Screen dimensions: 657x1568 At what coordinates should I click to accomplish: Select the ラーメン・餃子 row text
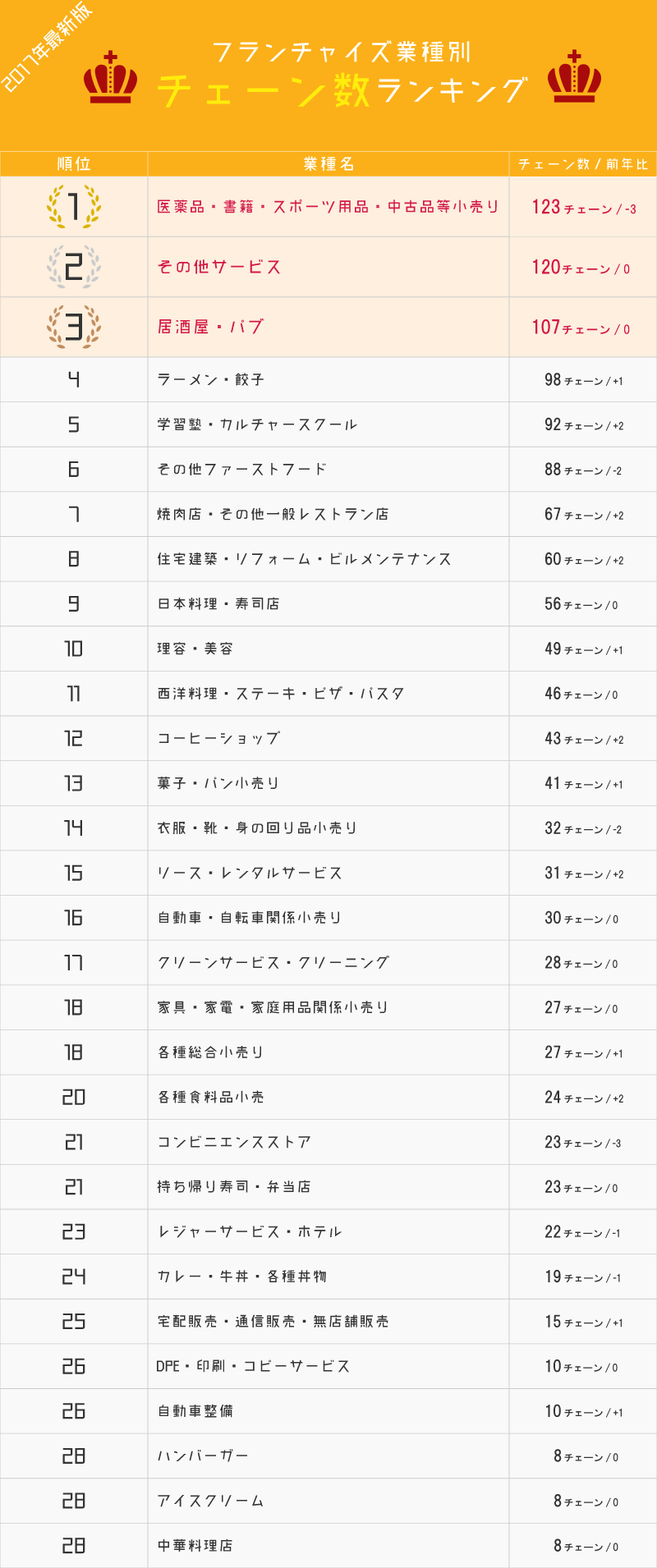(210, 380)
